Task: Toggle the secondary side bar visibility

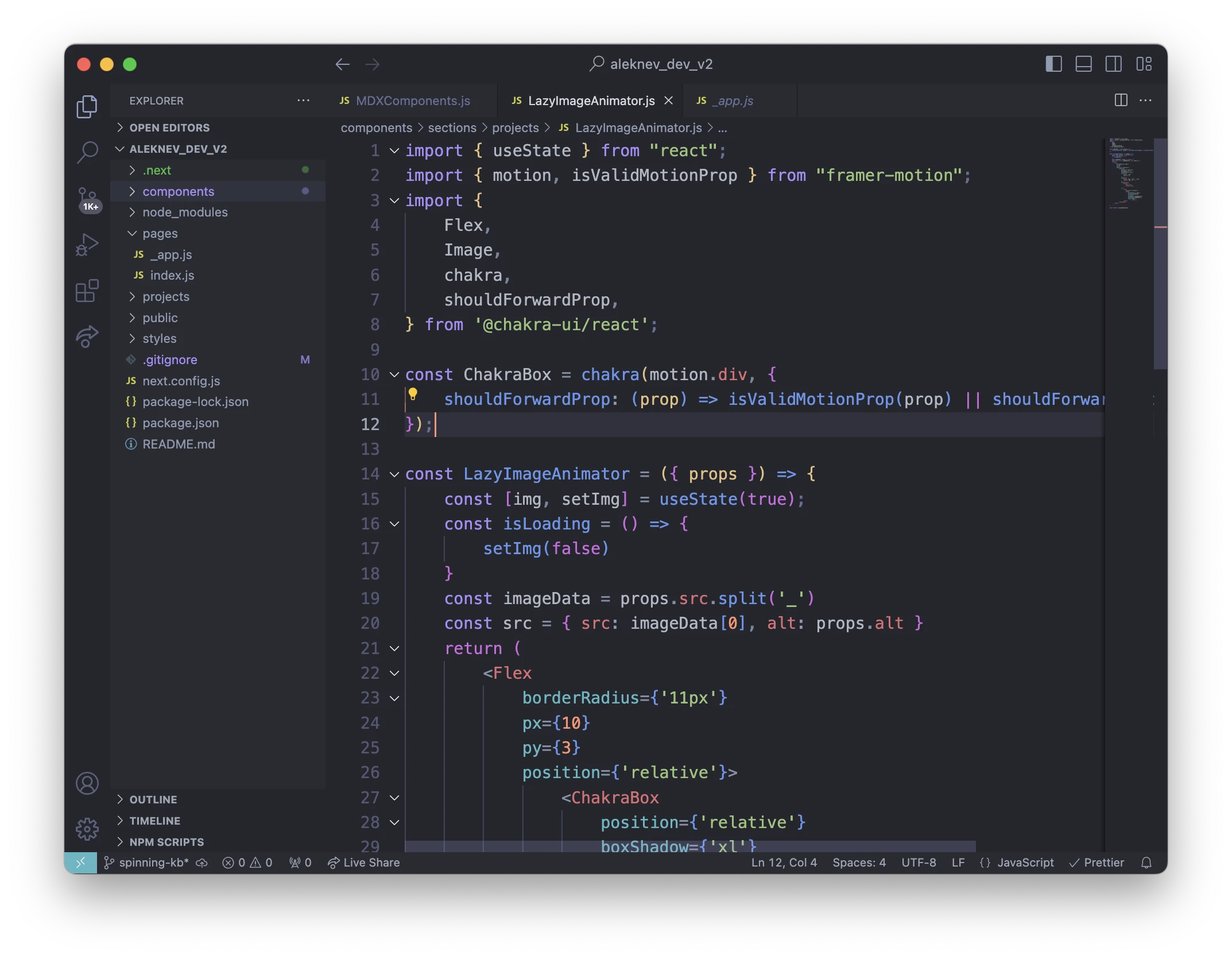Action: click(1113, 64)
